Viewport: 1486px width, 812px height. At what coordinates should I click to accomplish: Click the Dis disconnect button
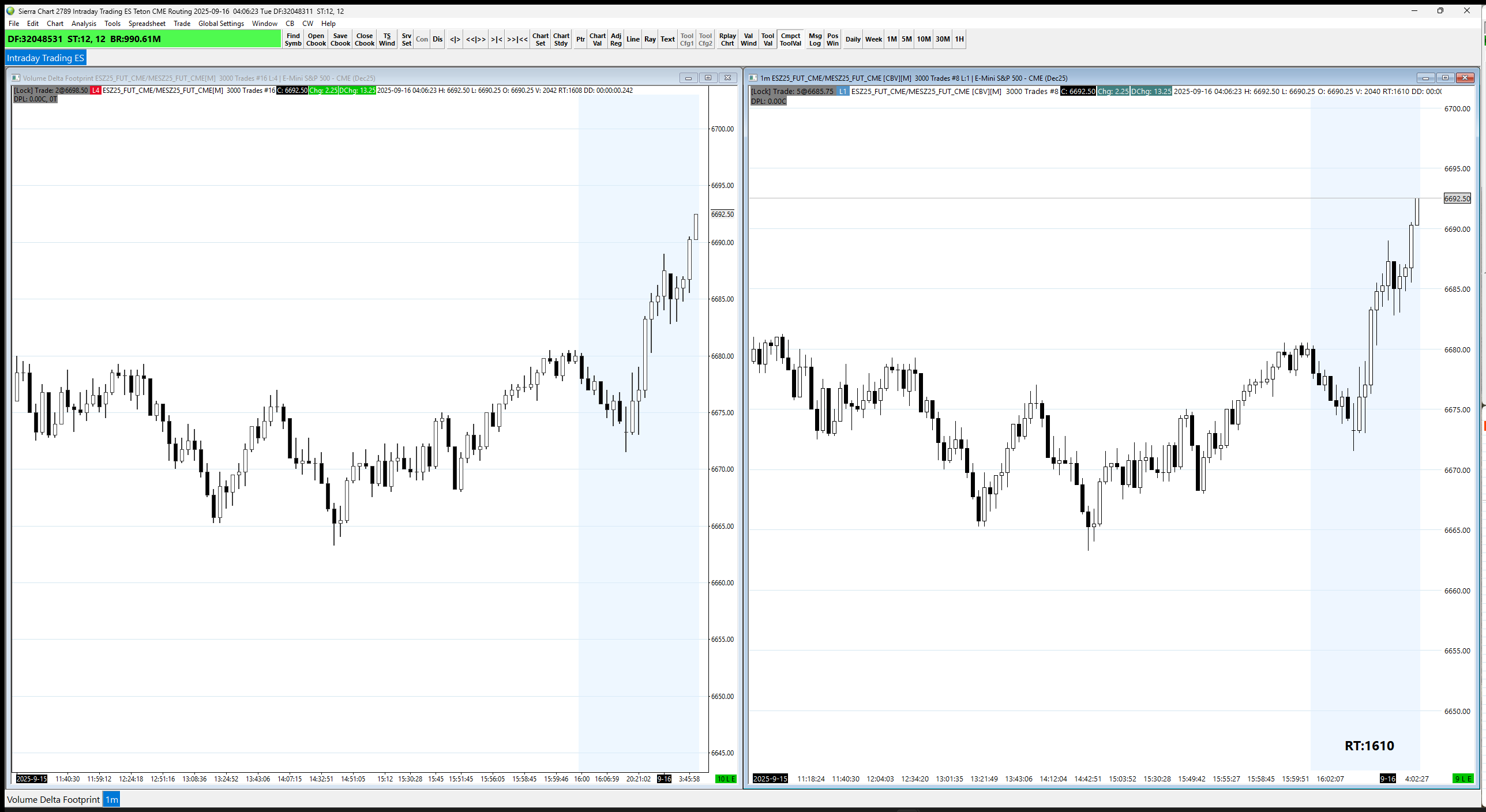438,39
